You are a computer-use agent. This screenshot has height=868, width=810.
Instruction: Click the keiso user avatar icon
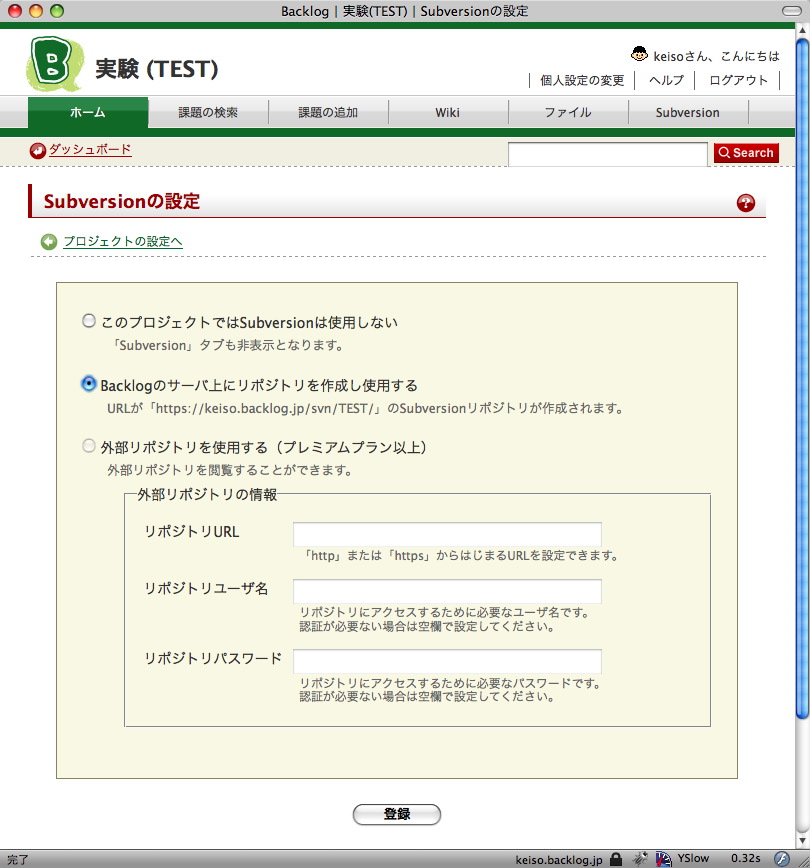[x=640, y=55]
